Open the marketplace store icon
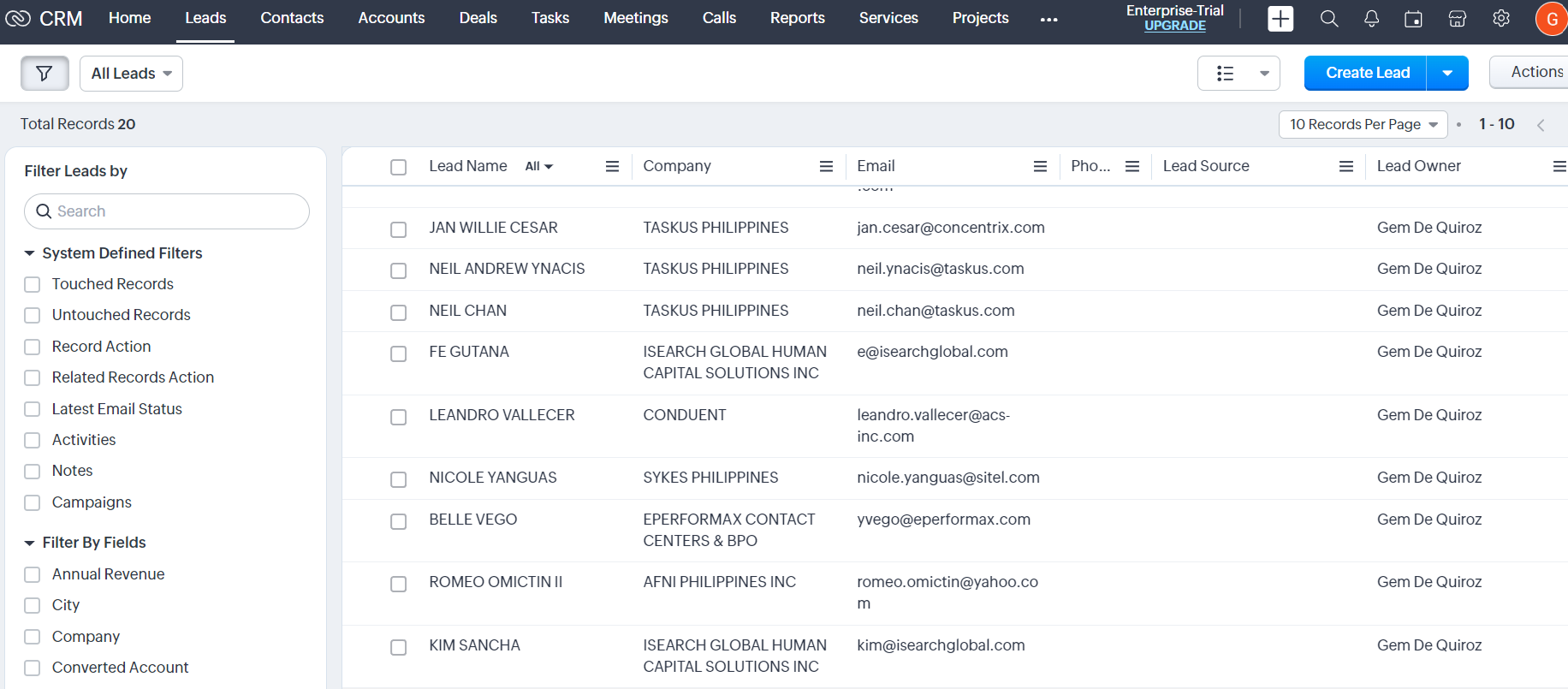This screenshot has height=689, width=1568. (1458, 19)
